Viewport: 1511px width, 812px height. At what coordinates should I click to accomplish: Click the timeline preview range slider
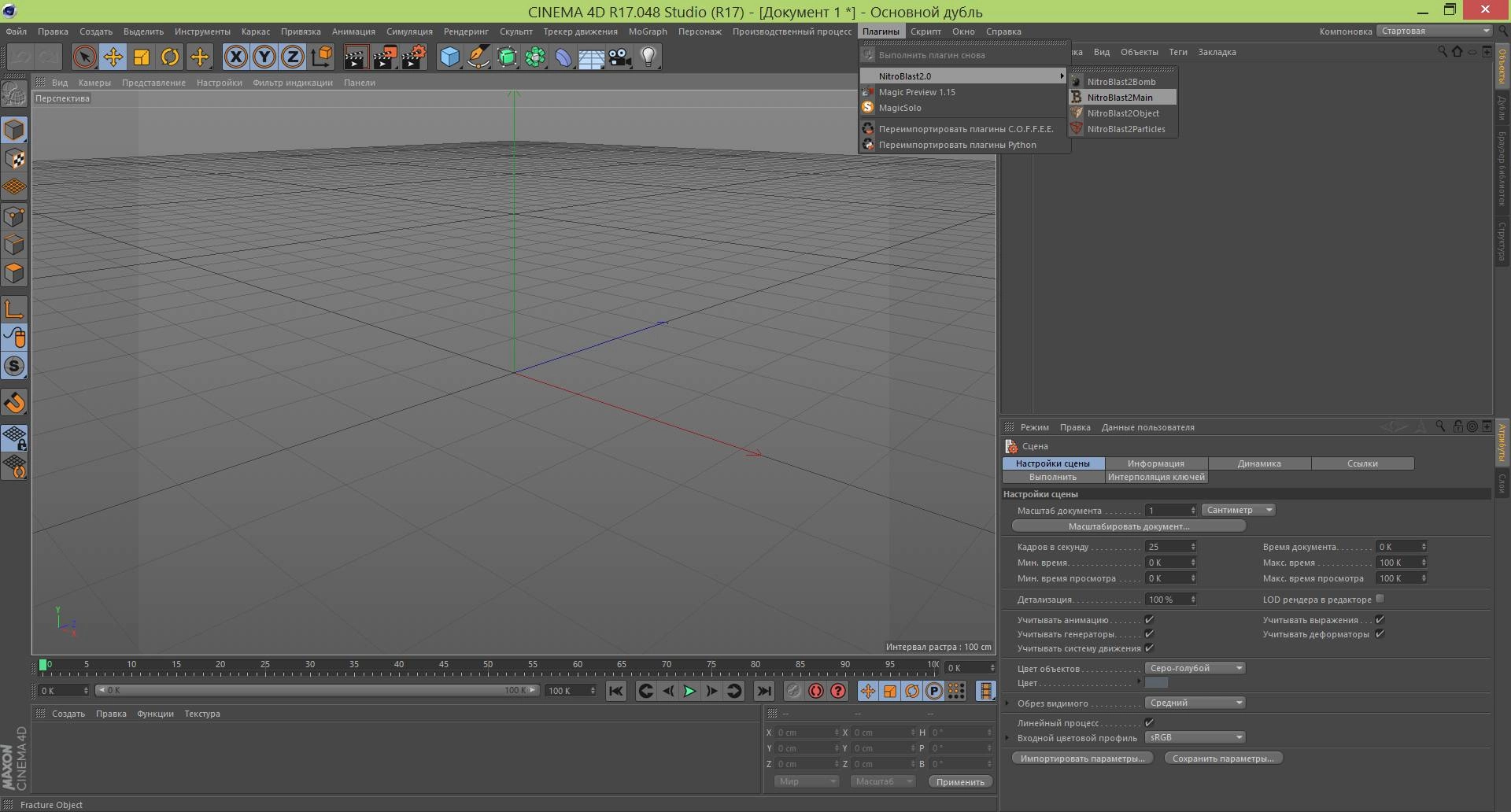(x=317, y=690)
